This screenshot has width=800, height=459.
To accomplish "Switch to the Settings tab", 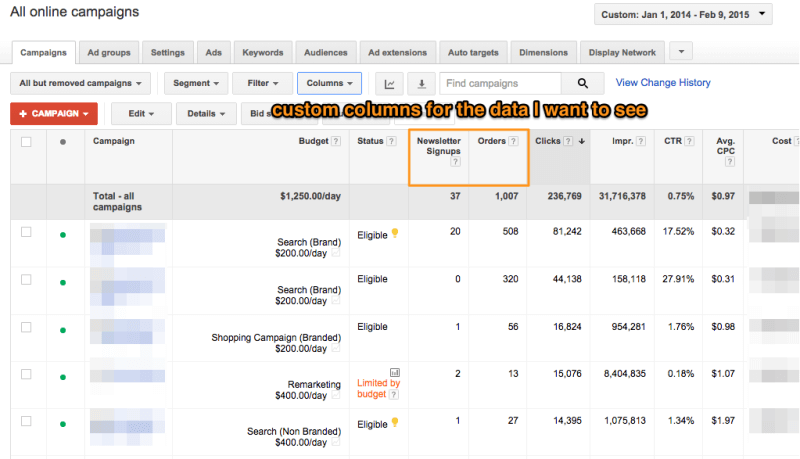I will [167, 53].
